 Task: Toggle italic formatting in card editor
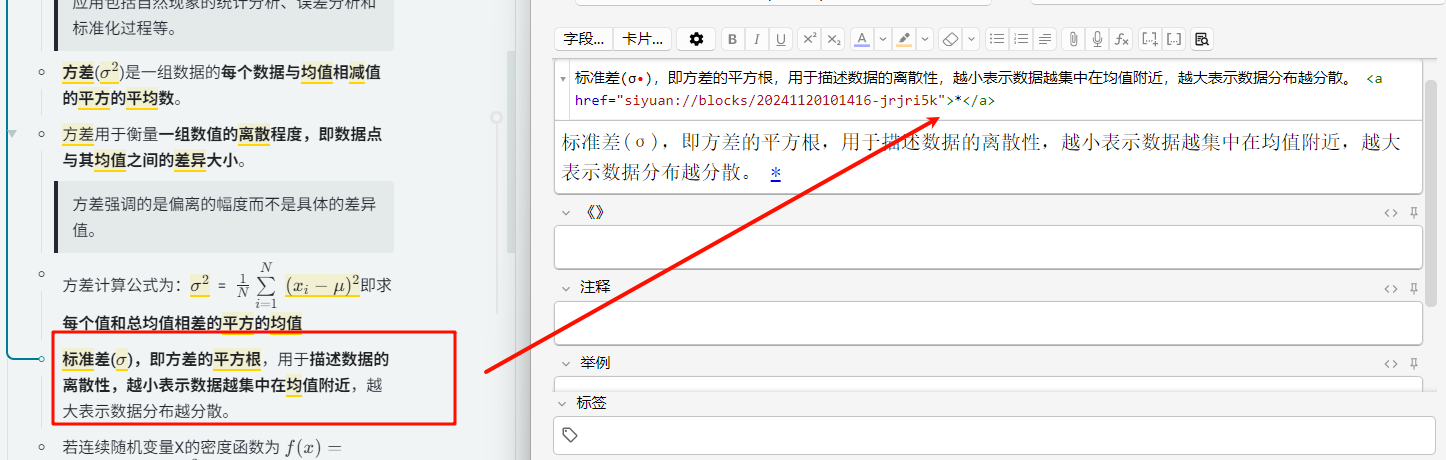756,39
